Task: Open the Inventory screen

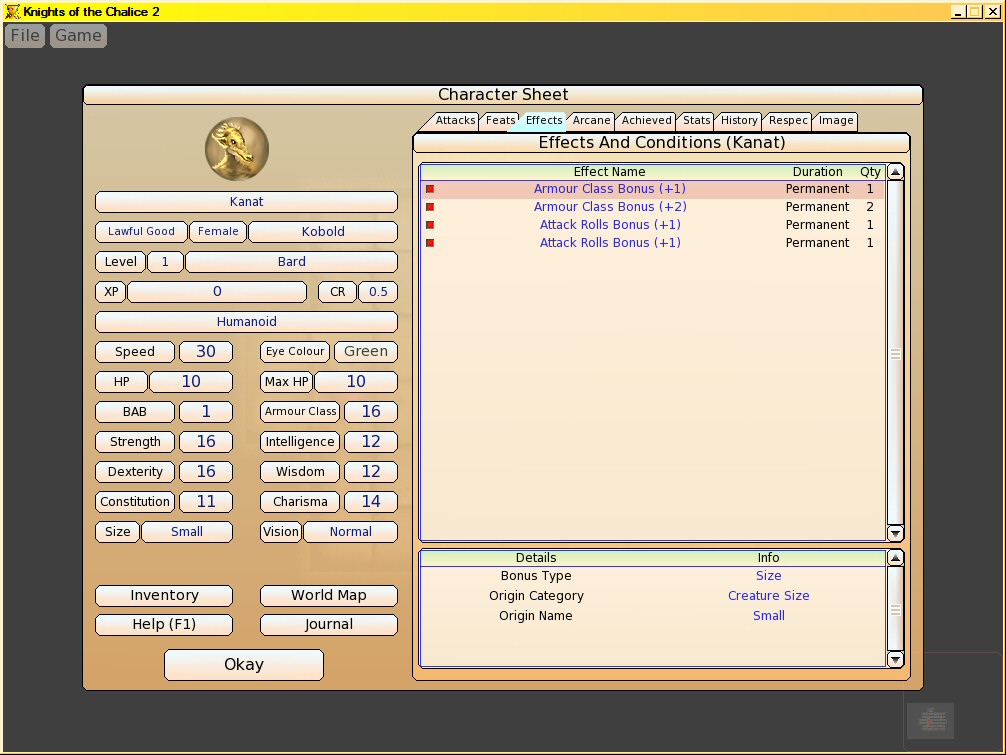Action: pos(164,595)
